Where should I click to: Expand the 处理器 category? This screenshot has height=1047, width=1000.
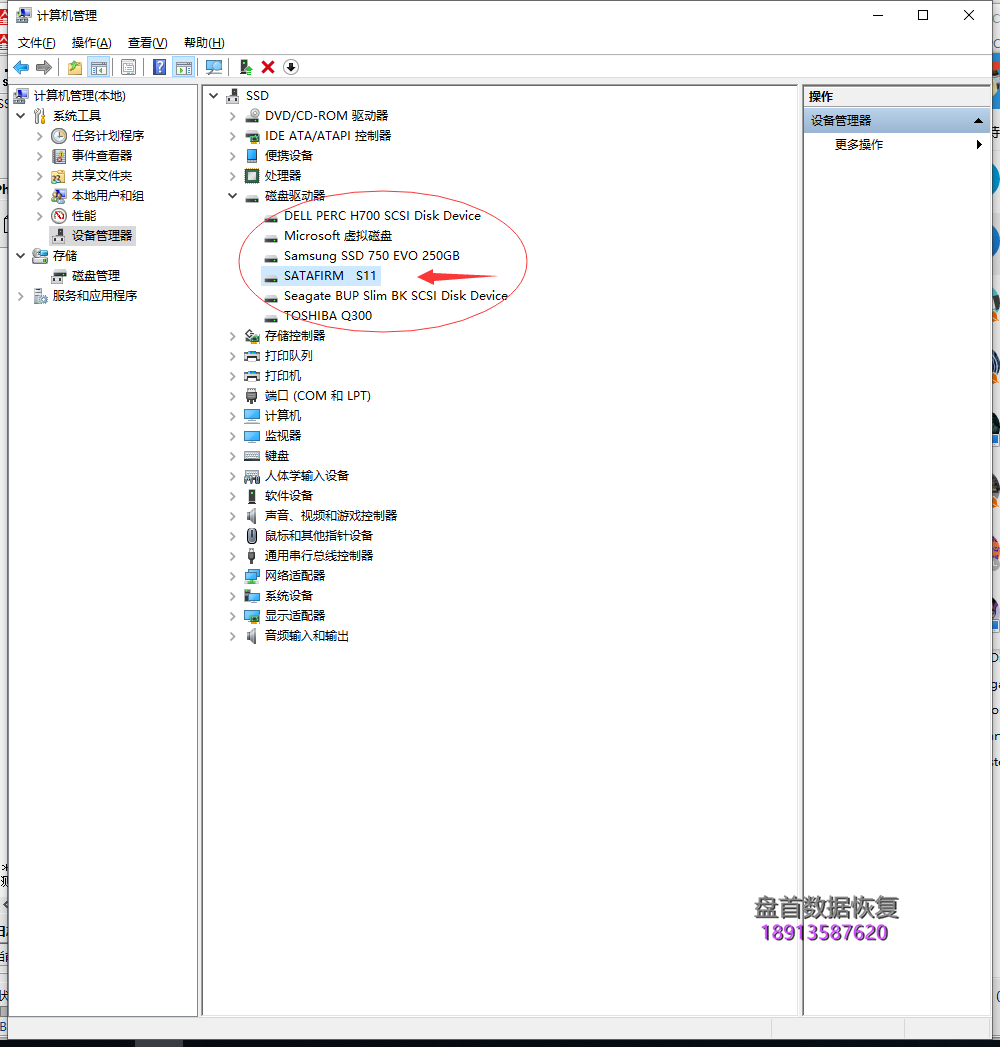(232, 176)
